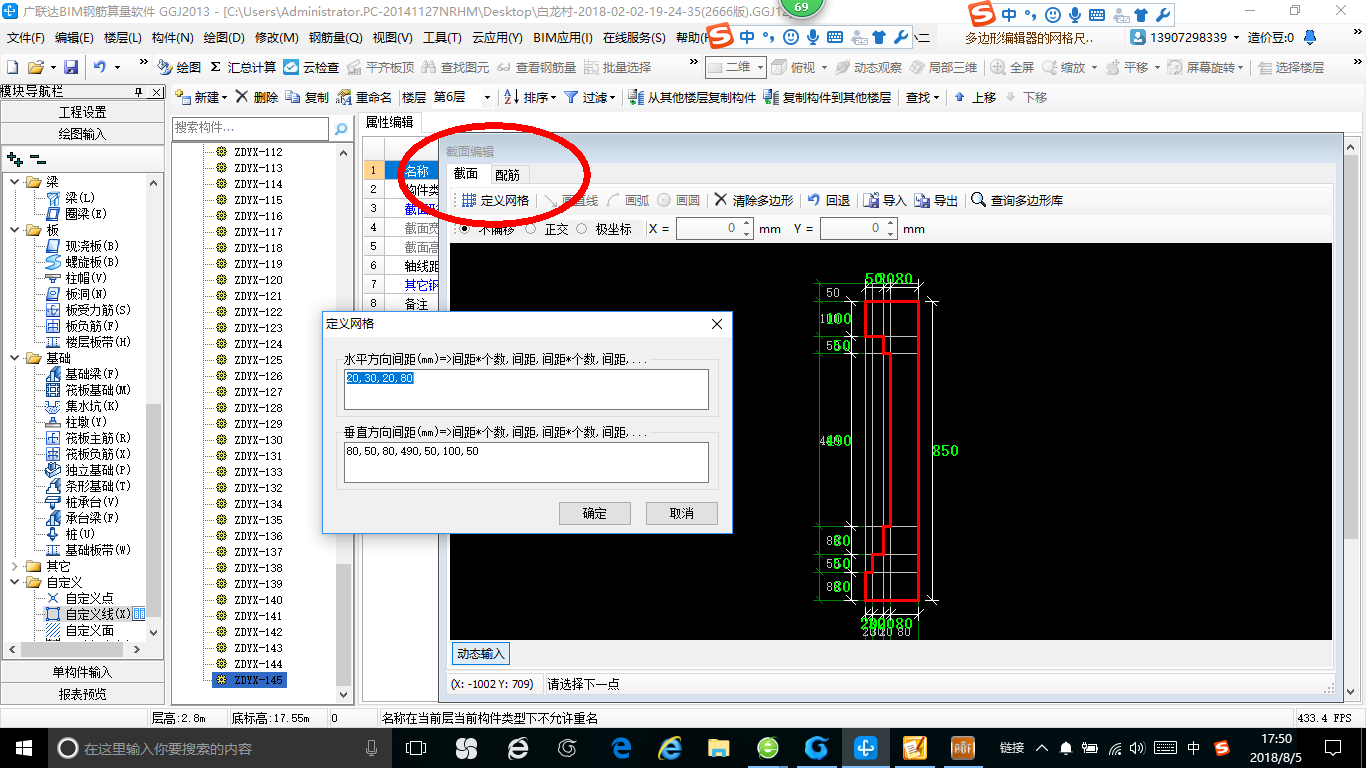Open the Windows Start menu
This screenshot has width=1366, height=768.
click(x=22, y=747)
